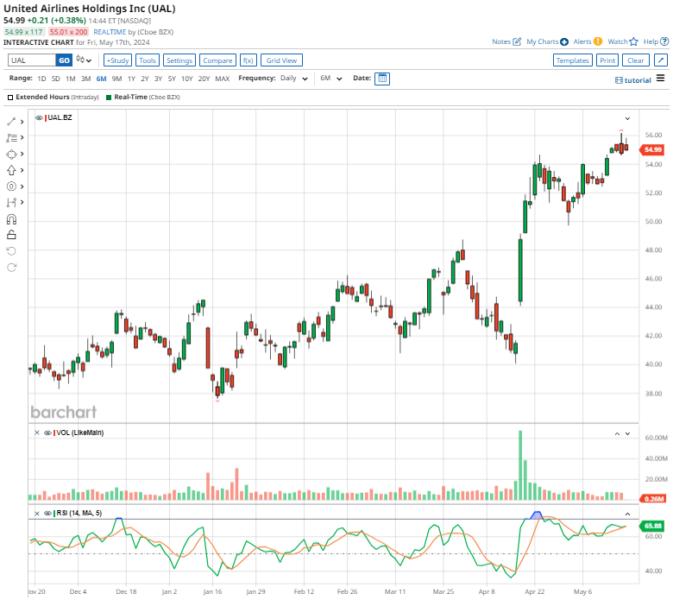Viewport: 673px width, 600px height.
Task: Open the text annotation tool
Action: (11, 138)
